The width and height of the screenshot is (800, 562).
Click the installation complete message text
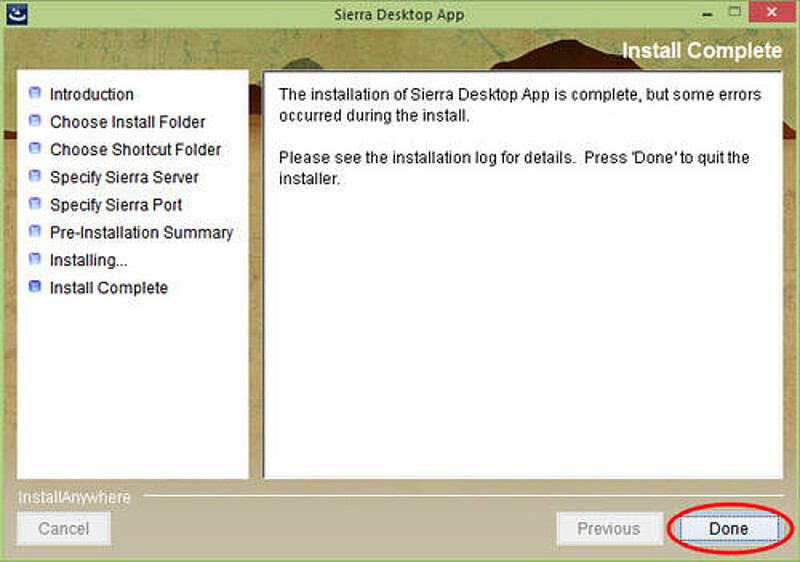tap(520, 105)
